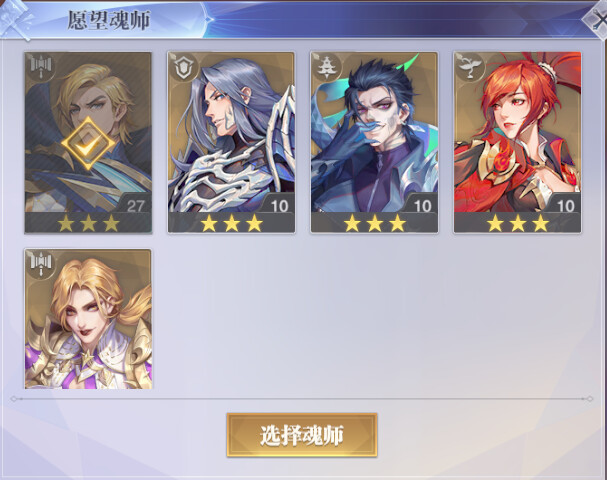Click the 愿望魂师 title text
This screenshot has width=607, height=480.
pyautogui.click(x=108, y=20)
